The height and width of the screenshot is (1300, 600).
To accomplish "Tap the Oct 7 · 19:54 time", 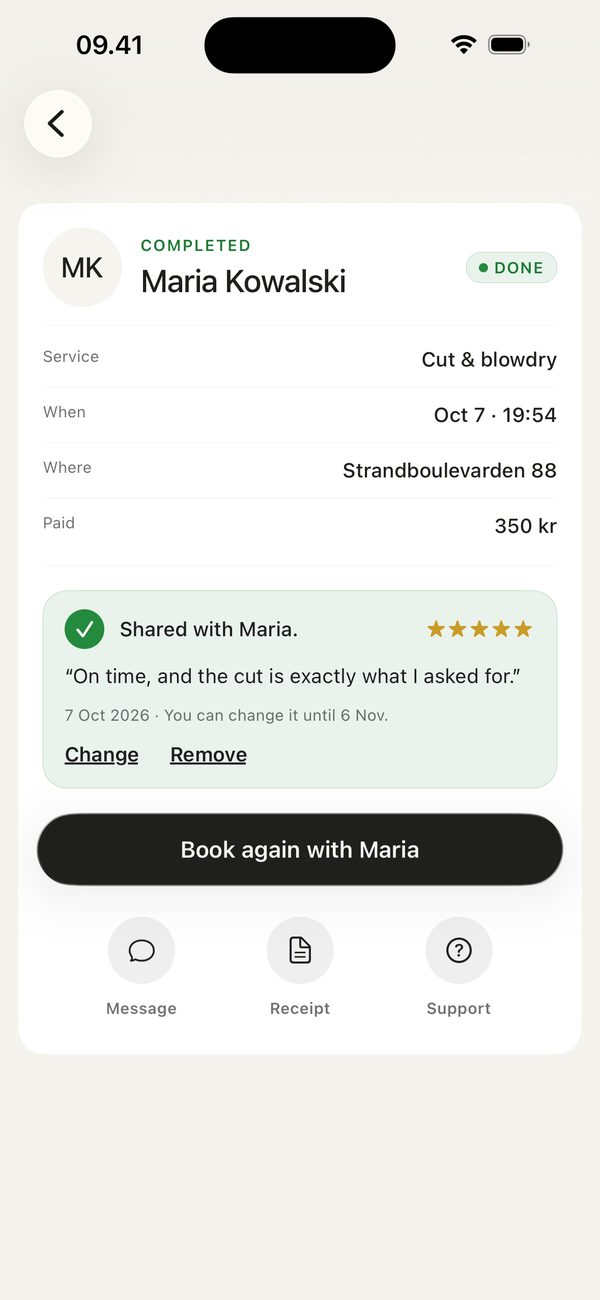I will pyautogui.click(x=495, y=415).
